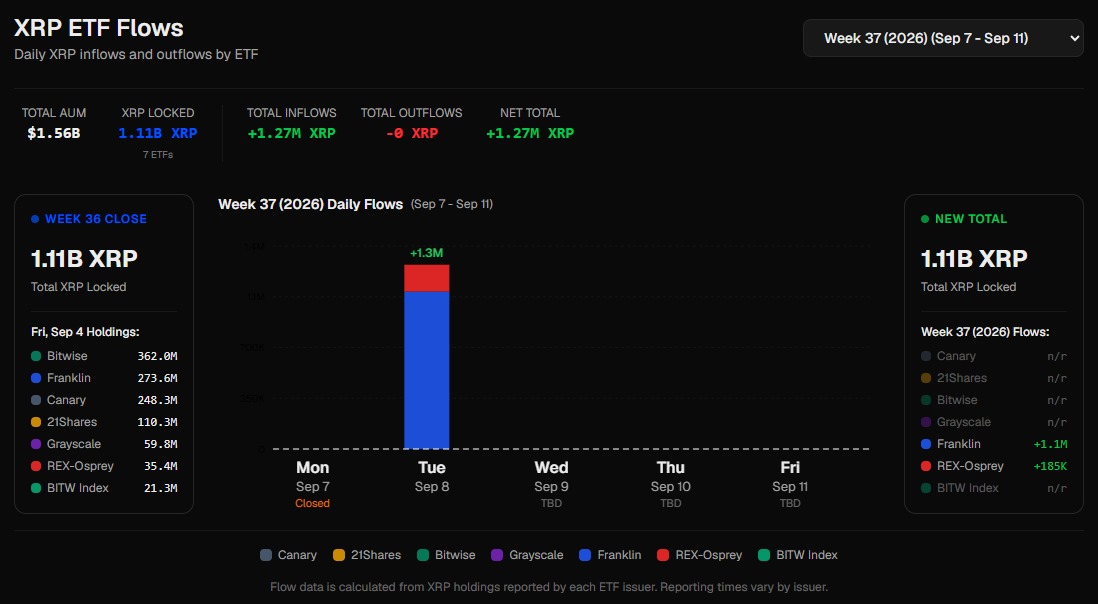Select the Tue Sep 8 axis label
The height and width of the screenshot is (604, 1098).
coord(432,477)
